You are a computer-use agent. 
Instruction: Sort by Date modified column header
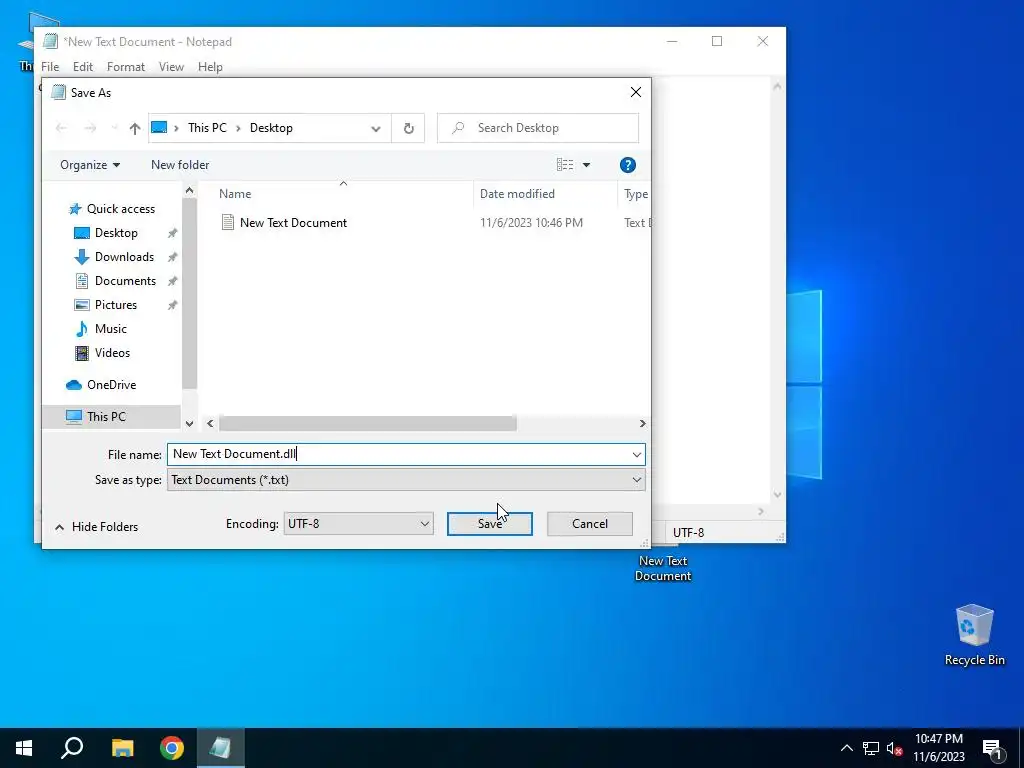point(517,194)
